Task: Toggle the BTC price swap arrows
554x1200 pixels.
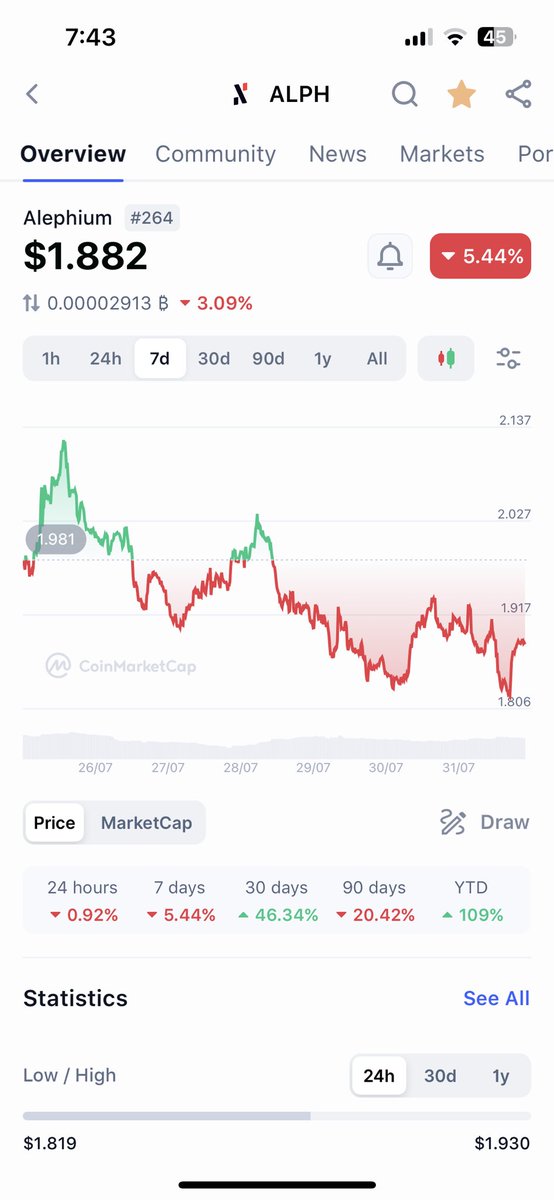Action: (32, 303)
